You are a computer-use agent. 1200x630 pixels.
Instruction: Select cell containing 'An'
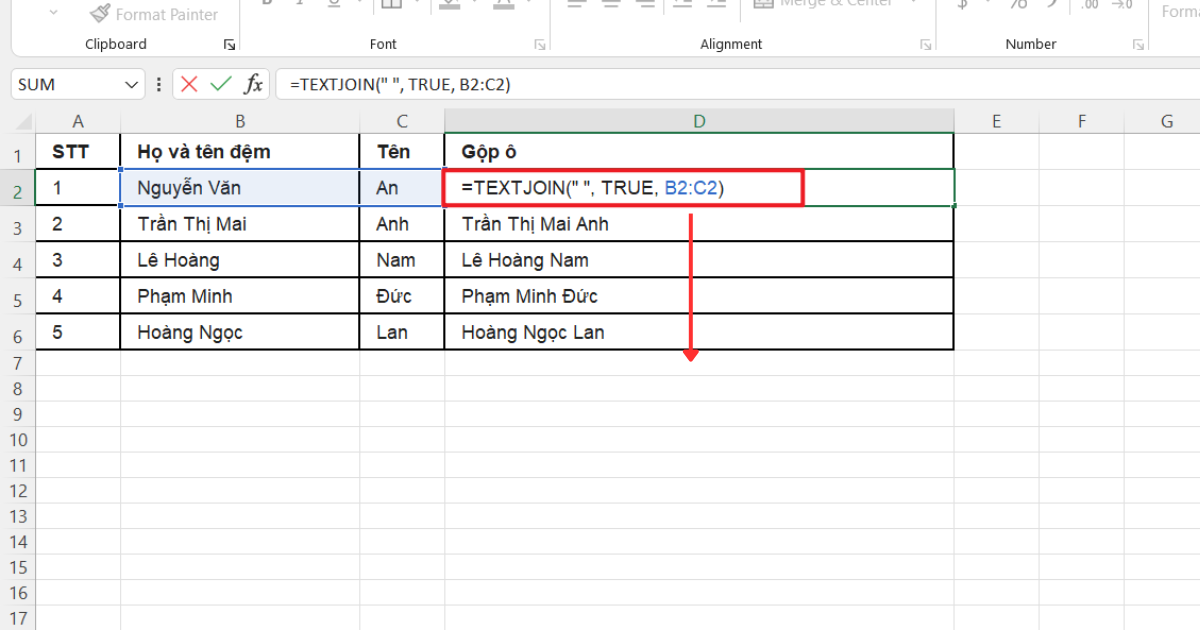(402, 188)
